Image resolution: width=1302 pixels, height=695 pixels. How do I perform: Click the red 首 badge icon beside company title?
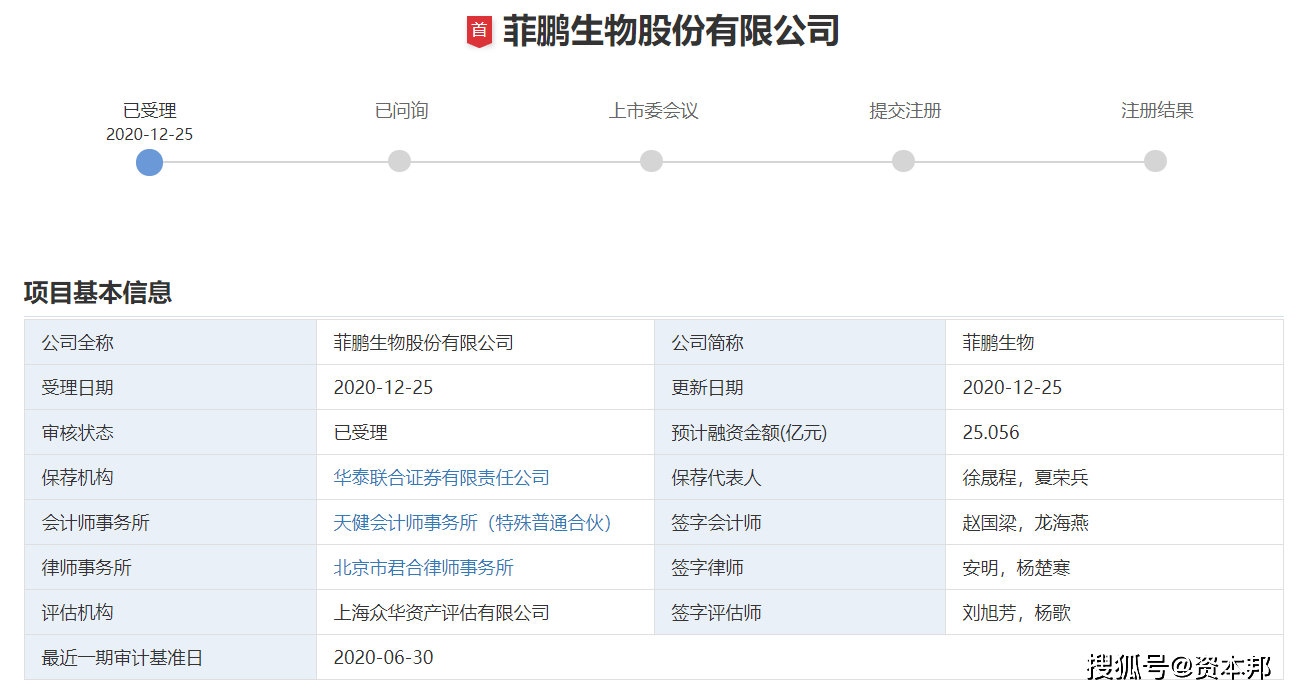point(480,31)
